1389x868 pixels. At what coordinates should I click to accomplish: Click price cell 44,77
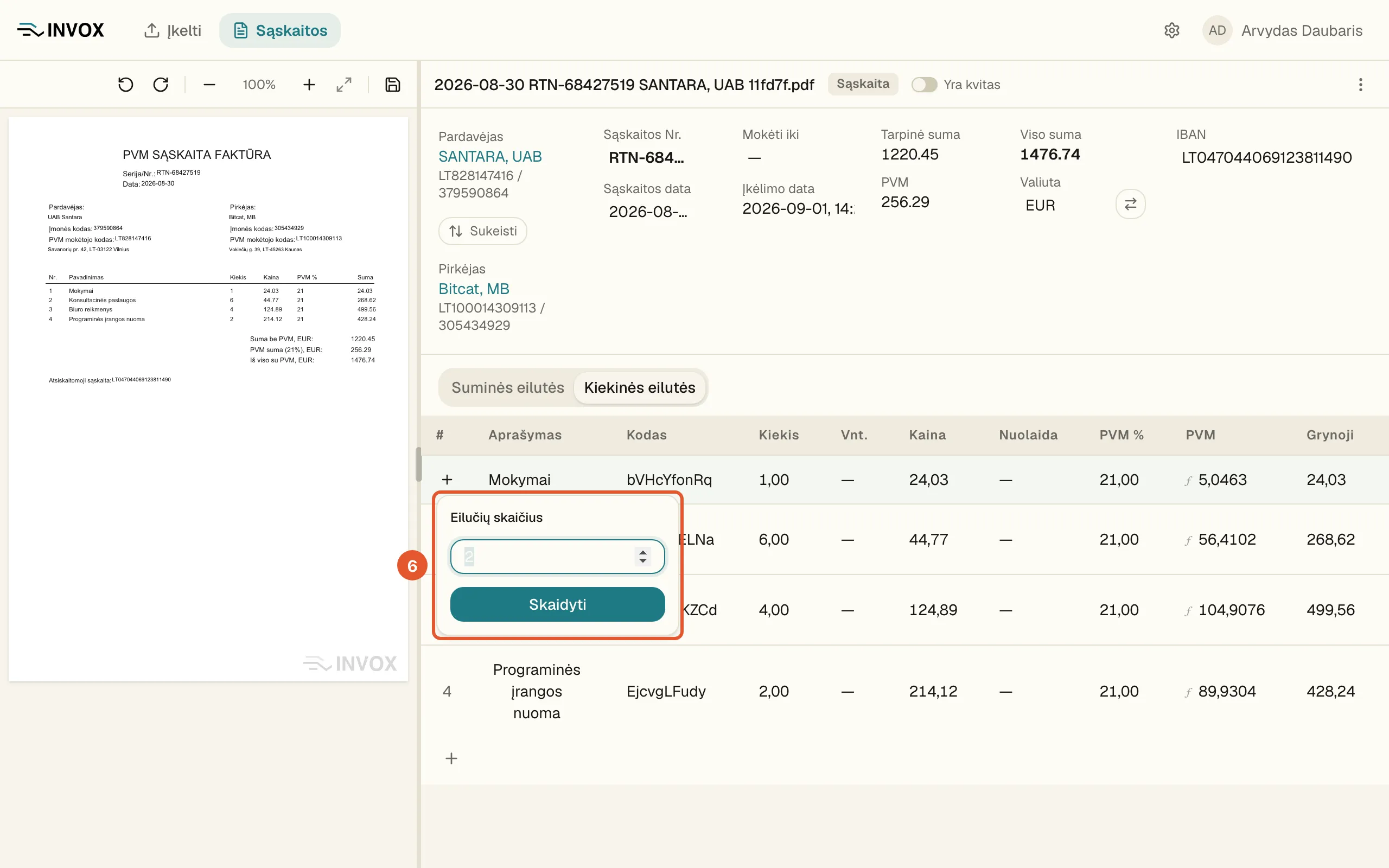[929, 540]
